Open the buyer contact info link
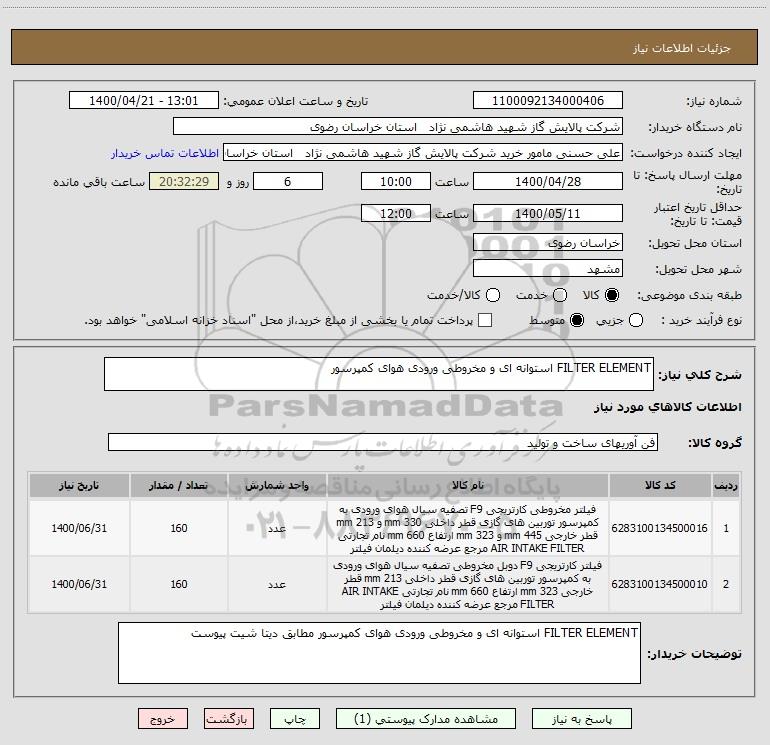The width and height of the screenshot is (770, 745). tap(165, 153)
